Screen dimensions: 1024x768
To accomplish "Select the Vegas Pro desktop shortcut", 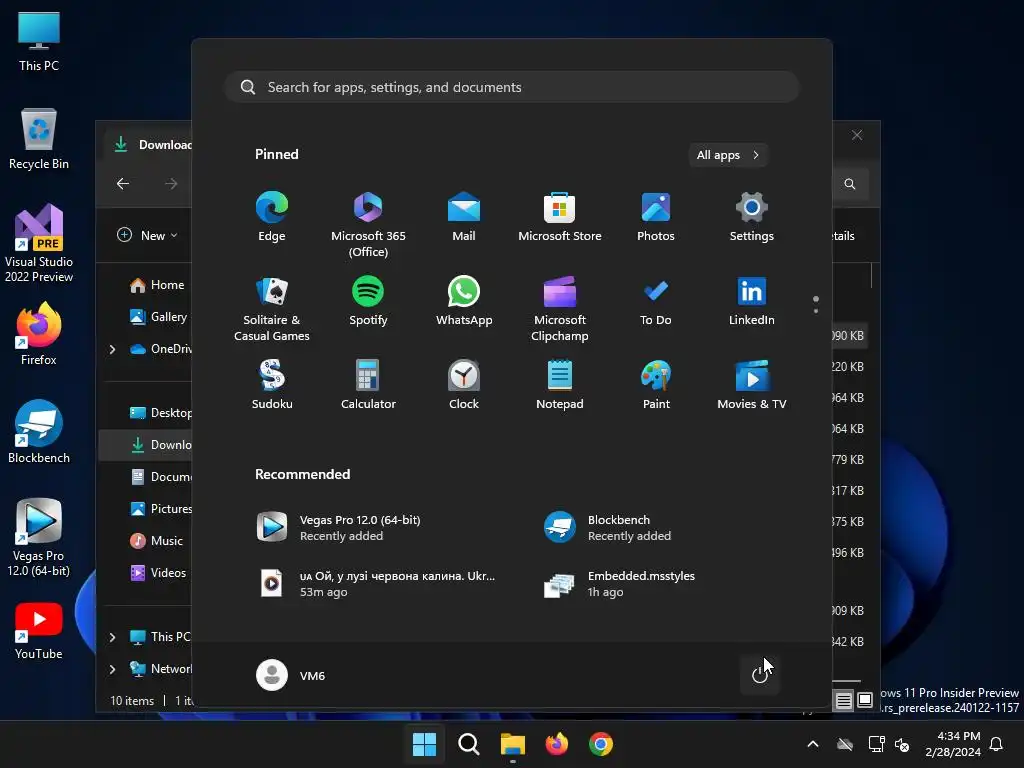I will (x=39, y=538).
